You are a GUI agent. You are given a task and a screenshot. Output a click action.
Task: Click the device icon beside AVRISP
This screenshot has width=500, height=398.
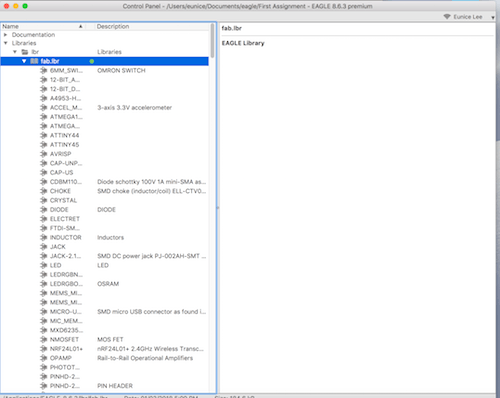pyautogui.click(x=43, y=154)
